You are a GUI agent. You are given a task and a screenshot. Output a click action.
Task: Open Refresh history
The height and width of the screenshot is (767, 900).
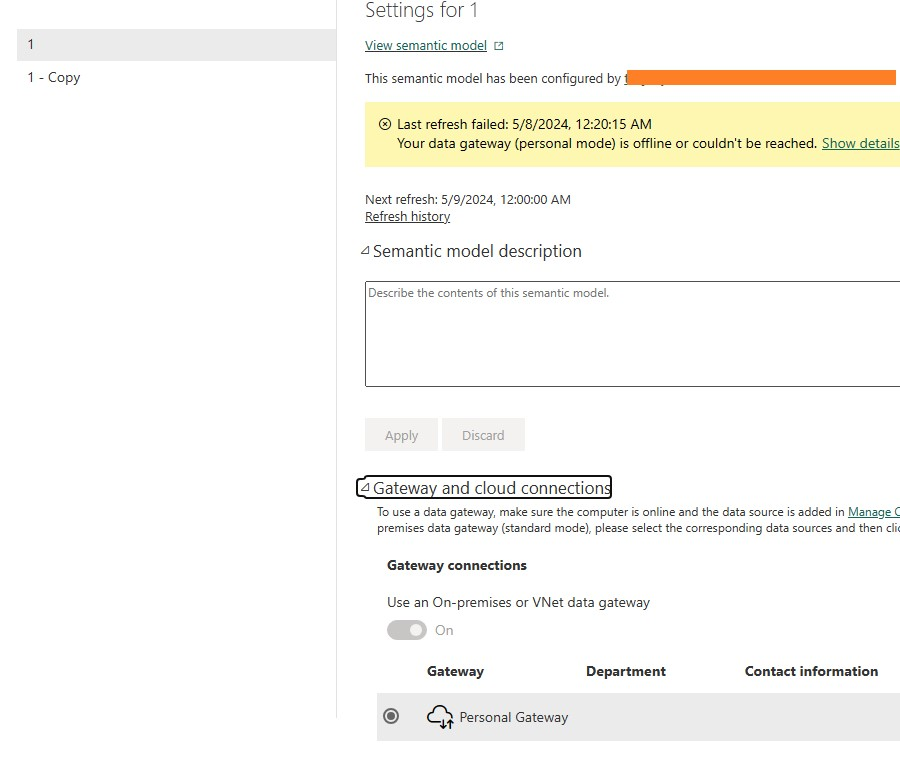pos(408,216)
